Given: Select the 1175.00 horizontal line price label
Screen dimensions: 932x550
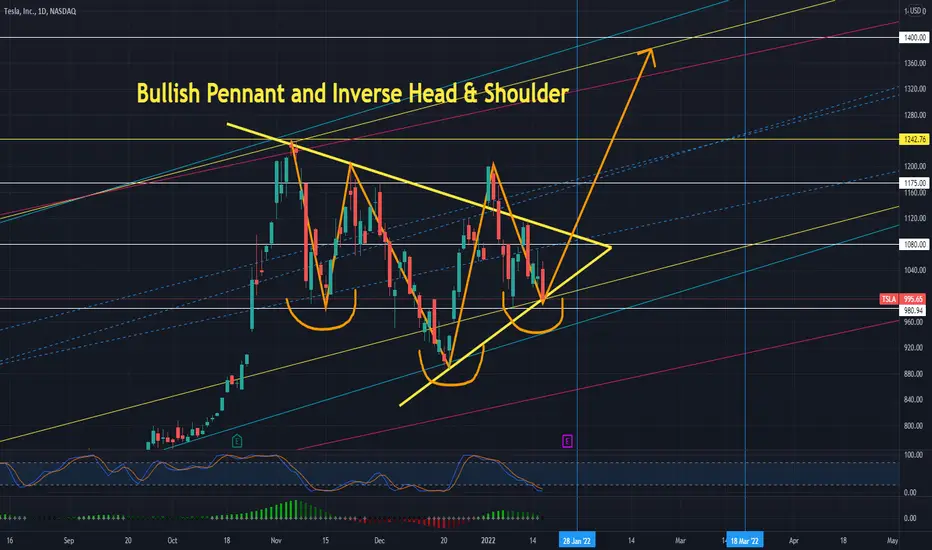Looking at the screenshot, I should 915,183.
